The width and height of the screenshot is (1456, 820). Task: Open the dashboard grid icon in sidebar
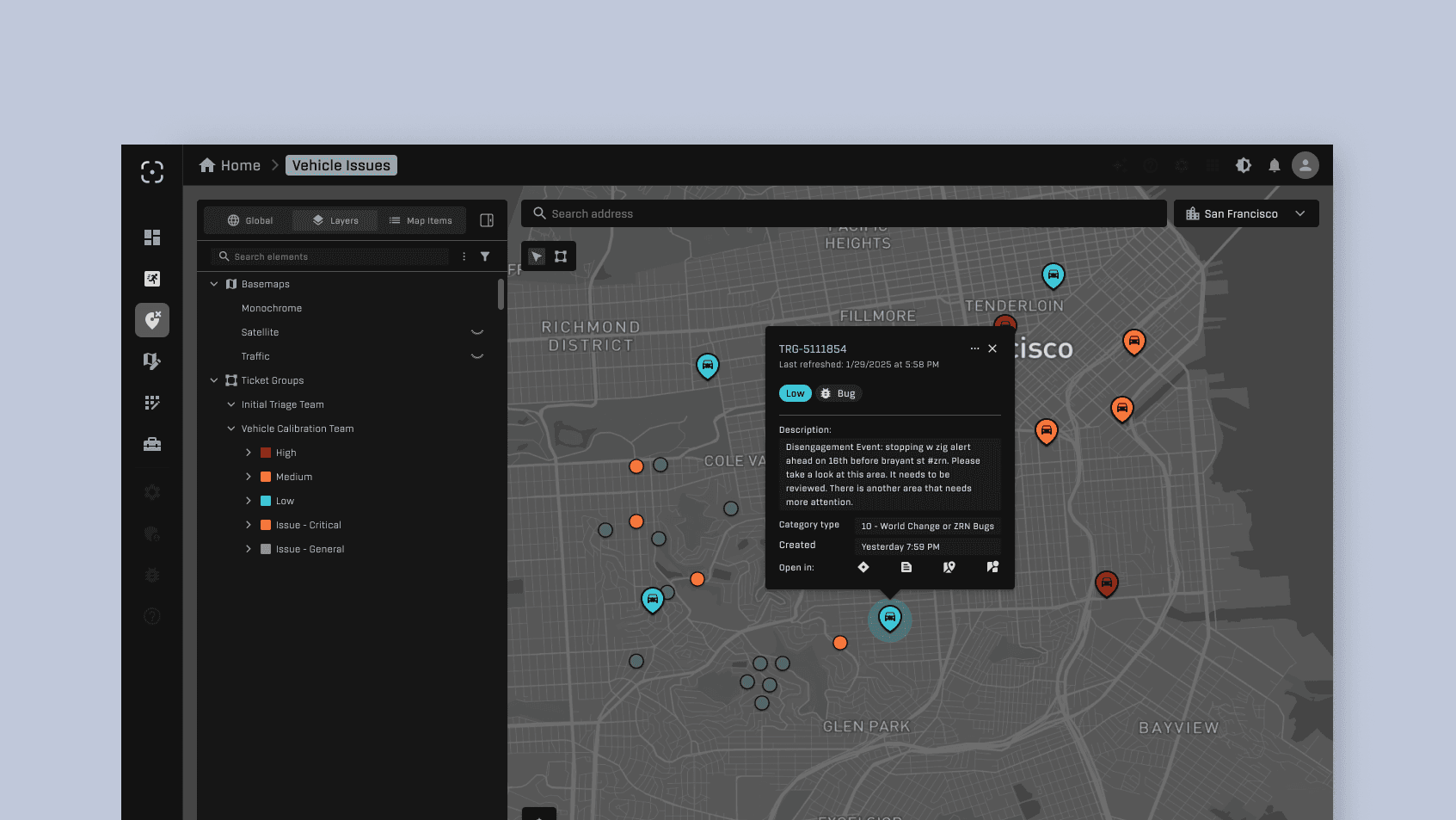click(152, 237)
